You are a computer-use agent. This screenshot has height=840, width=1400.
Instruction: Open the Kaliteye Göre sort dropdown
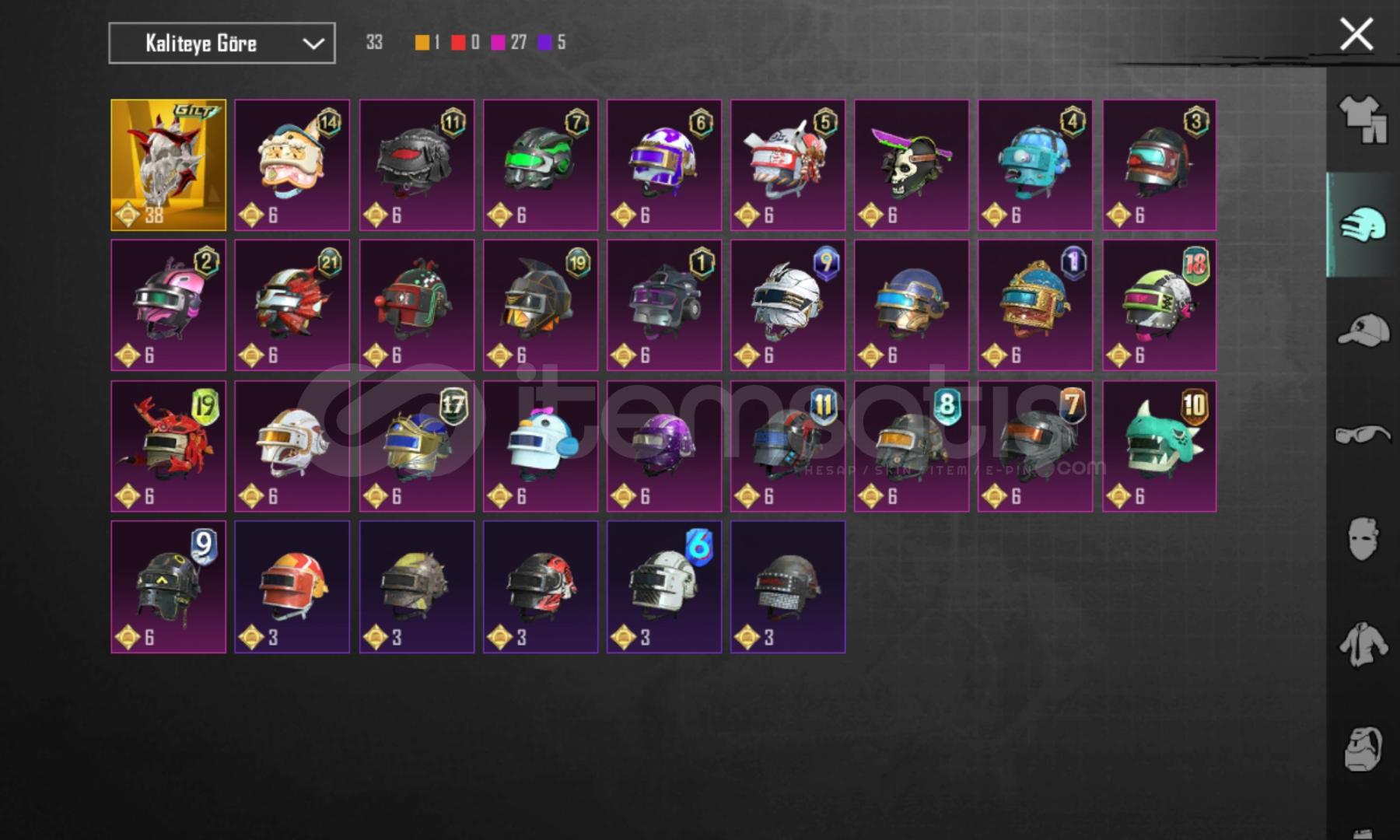222,43
